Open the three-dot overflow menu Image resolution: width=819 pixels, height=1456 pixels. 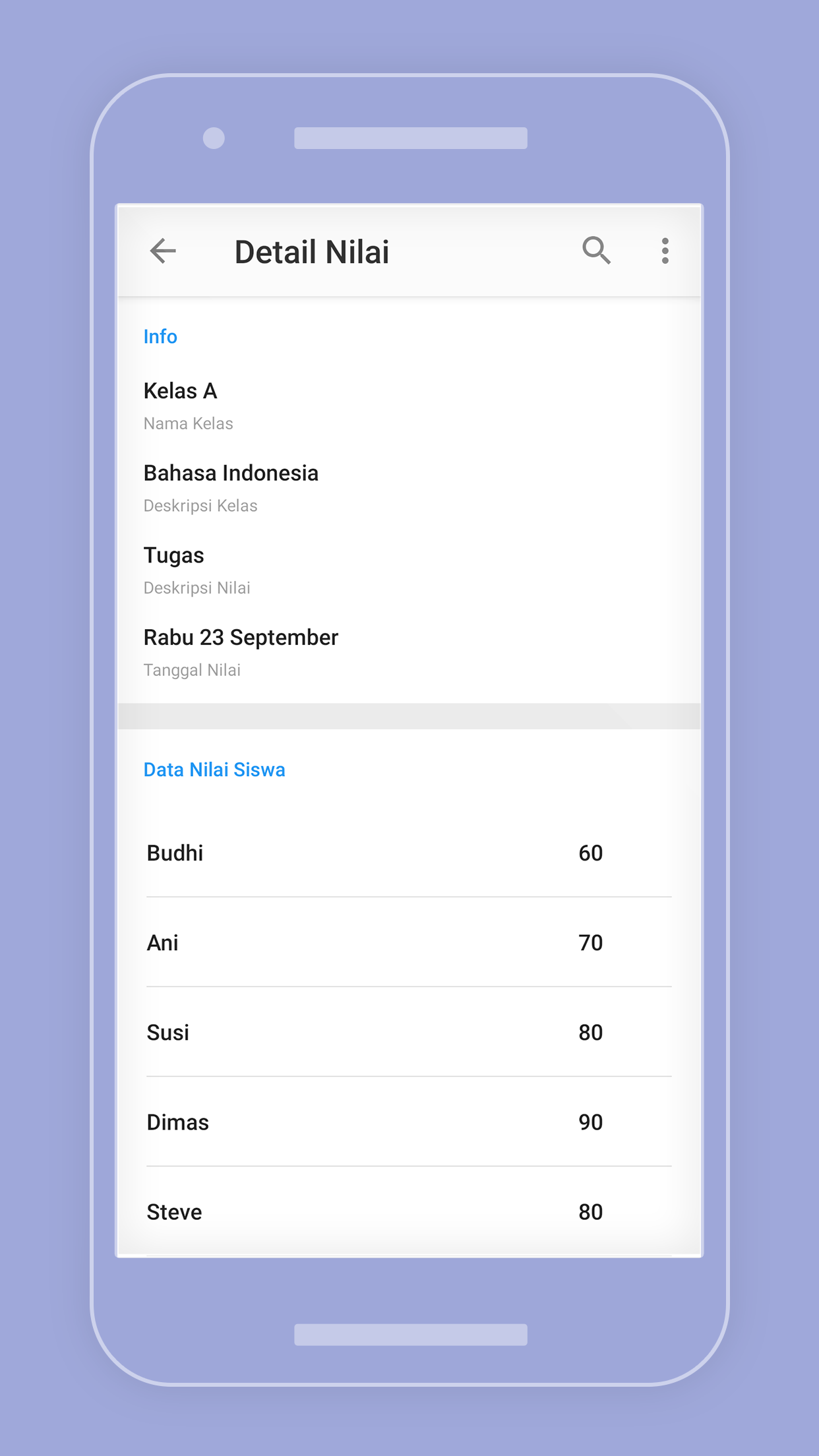click(665, 251)
